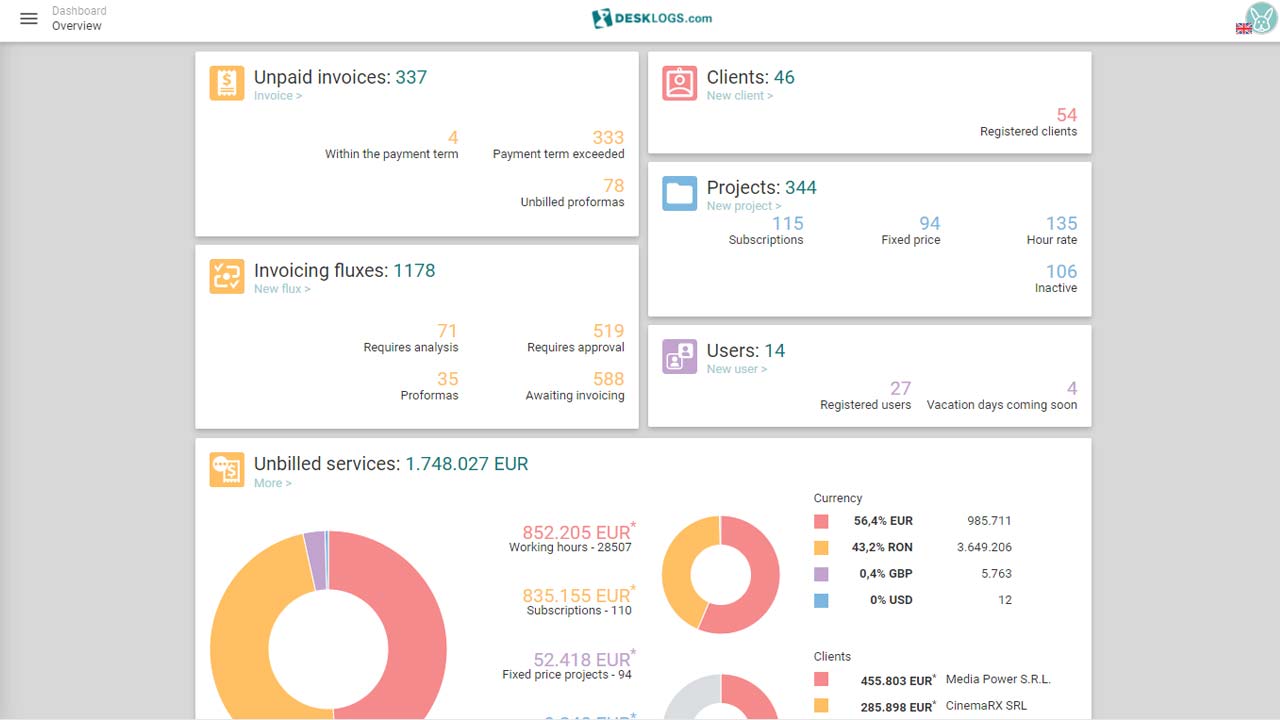
Task: Click 'Registered users' count 27
Action: (x=901, y=388)
